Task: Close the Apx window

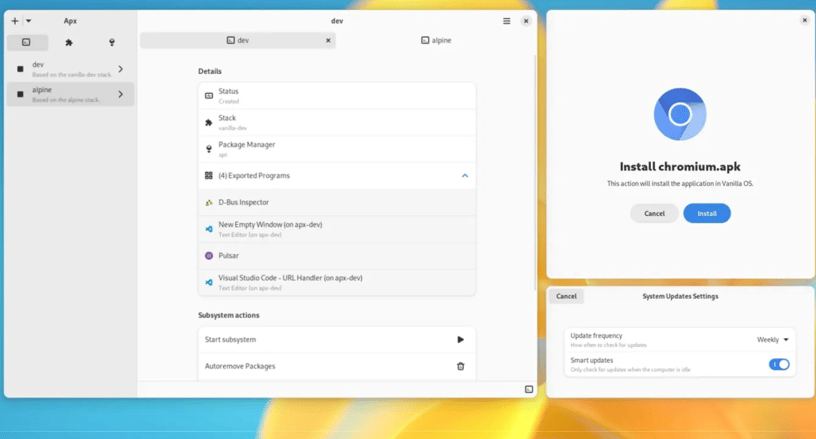Action: coord(526,21)
